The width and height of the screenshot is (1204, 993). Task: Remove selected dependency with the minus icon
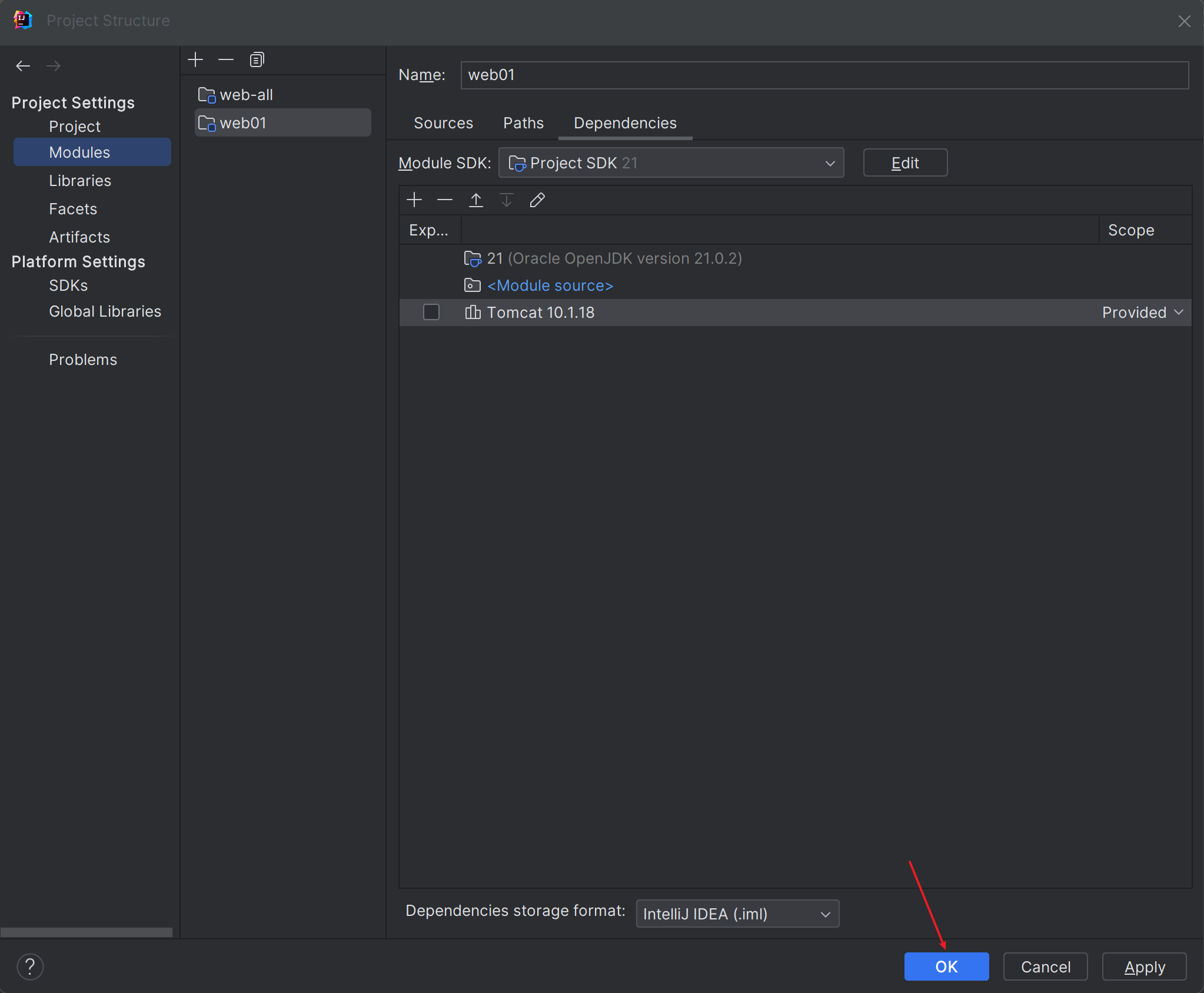[445, 200]
